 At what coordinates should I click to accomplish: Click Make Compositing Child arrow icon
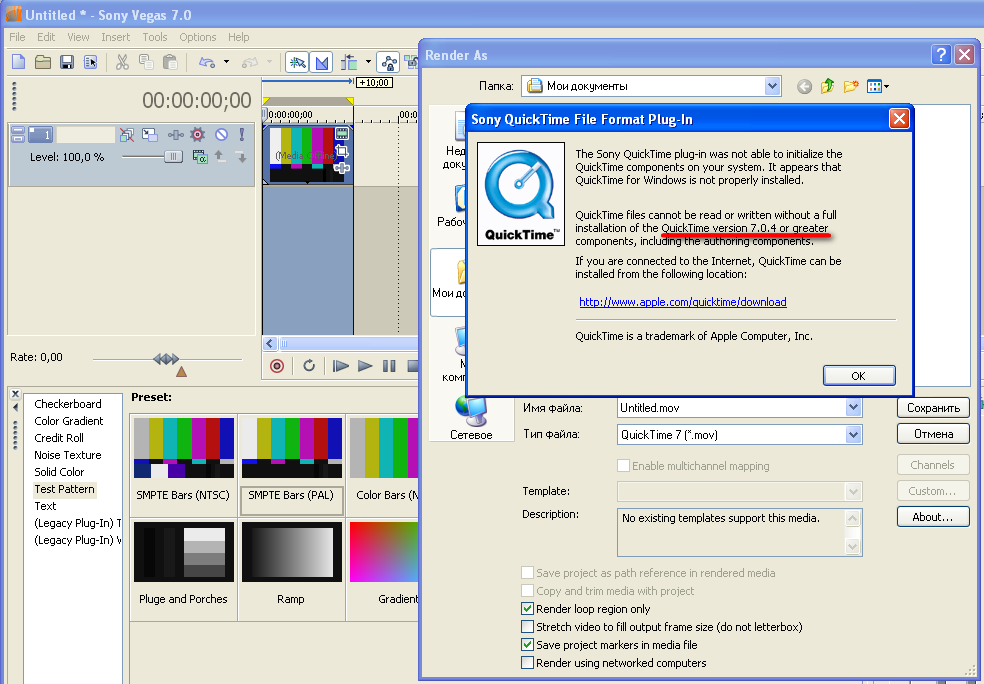(242, 157)
